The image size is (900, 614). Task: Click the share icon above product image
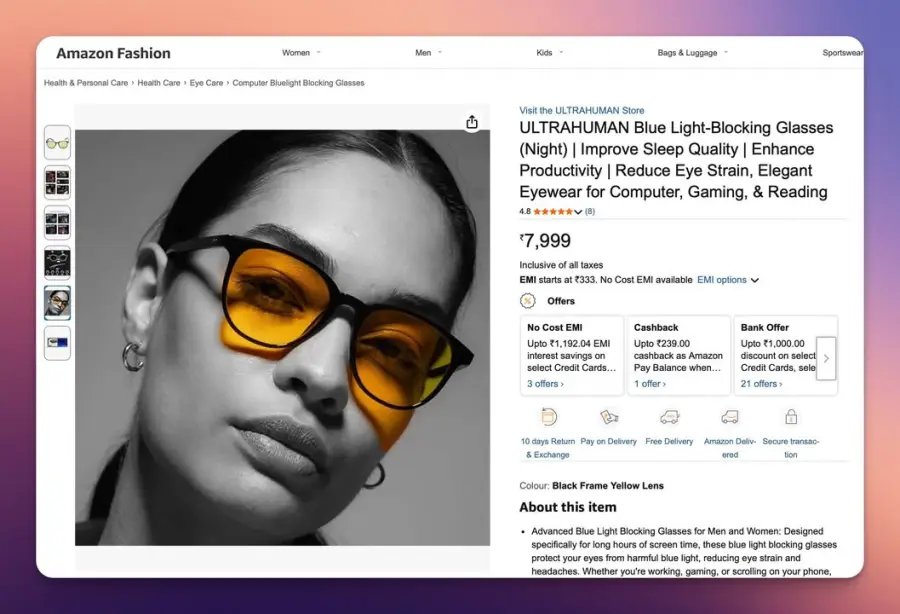(x=472, y=122)
